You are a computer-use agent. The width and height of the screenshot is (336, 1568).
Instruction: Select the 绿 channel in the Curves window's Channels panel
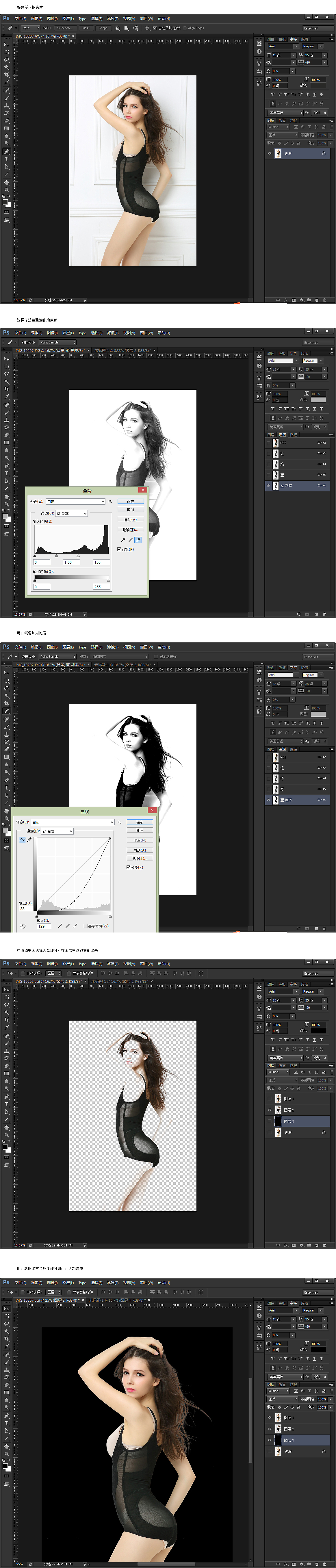(298, 778)
